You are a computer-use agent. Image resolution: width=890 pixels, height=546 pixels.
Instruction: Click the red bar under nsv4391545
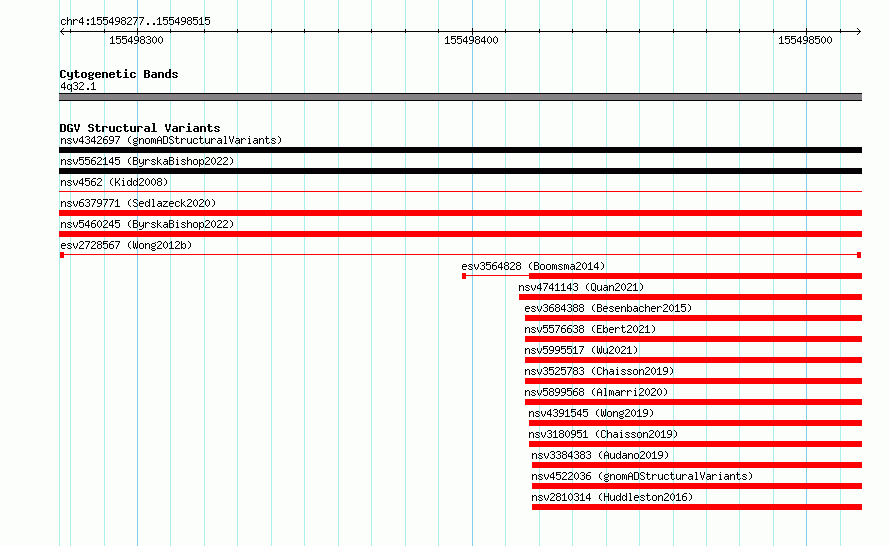pyautogui.click(x=695, y=423)
